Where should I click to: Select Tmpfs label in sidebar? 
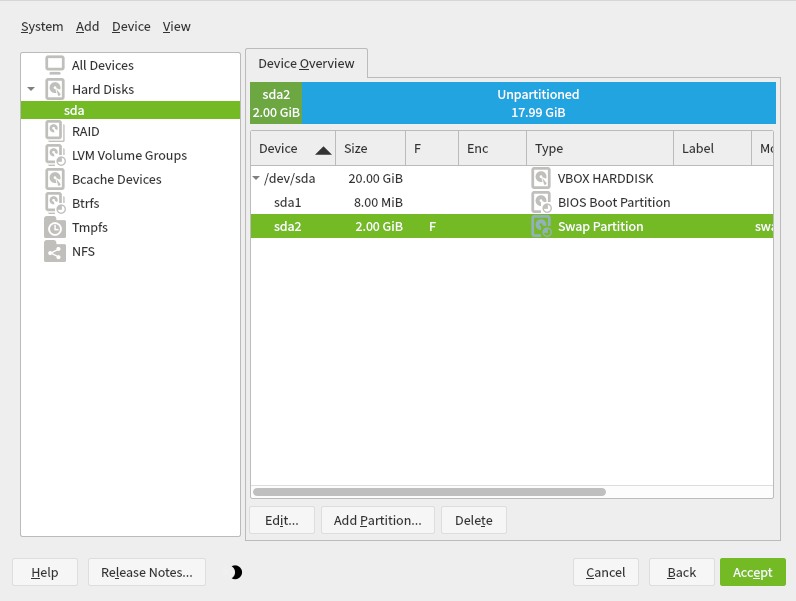[90, 227]
